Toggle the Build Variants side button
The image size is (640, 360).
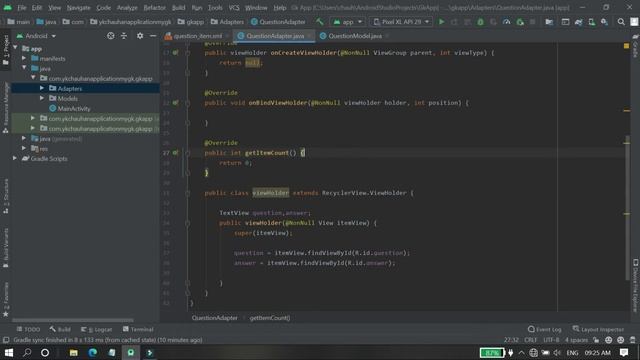[6, 248]
